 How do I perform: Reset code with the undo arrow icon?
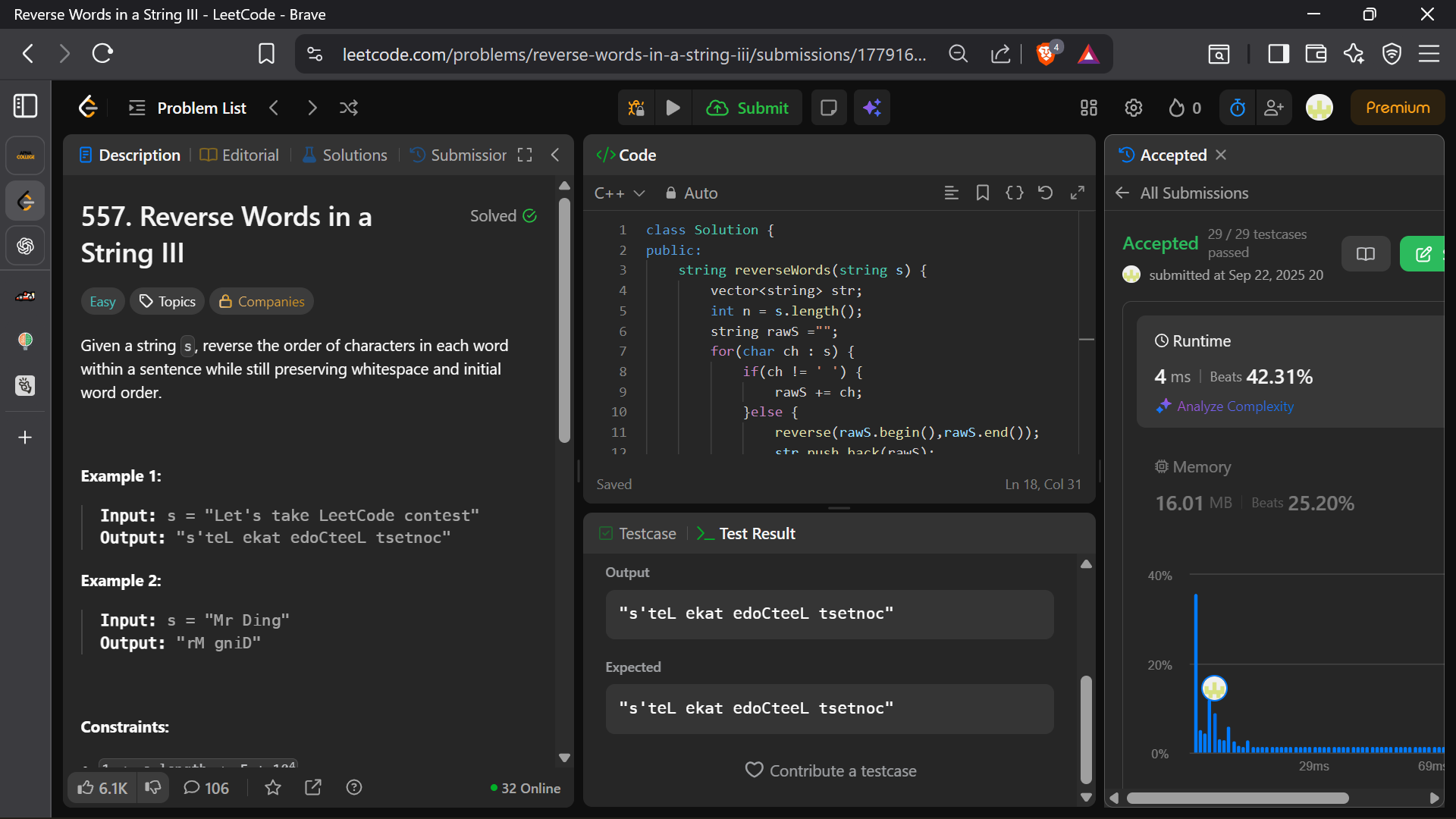pyautogui.click(x=1045, y=193)
